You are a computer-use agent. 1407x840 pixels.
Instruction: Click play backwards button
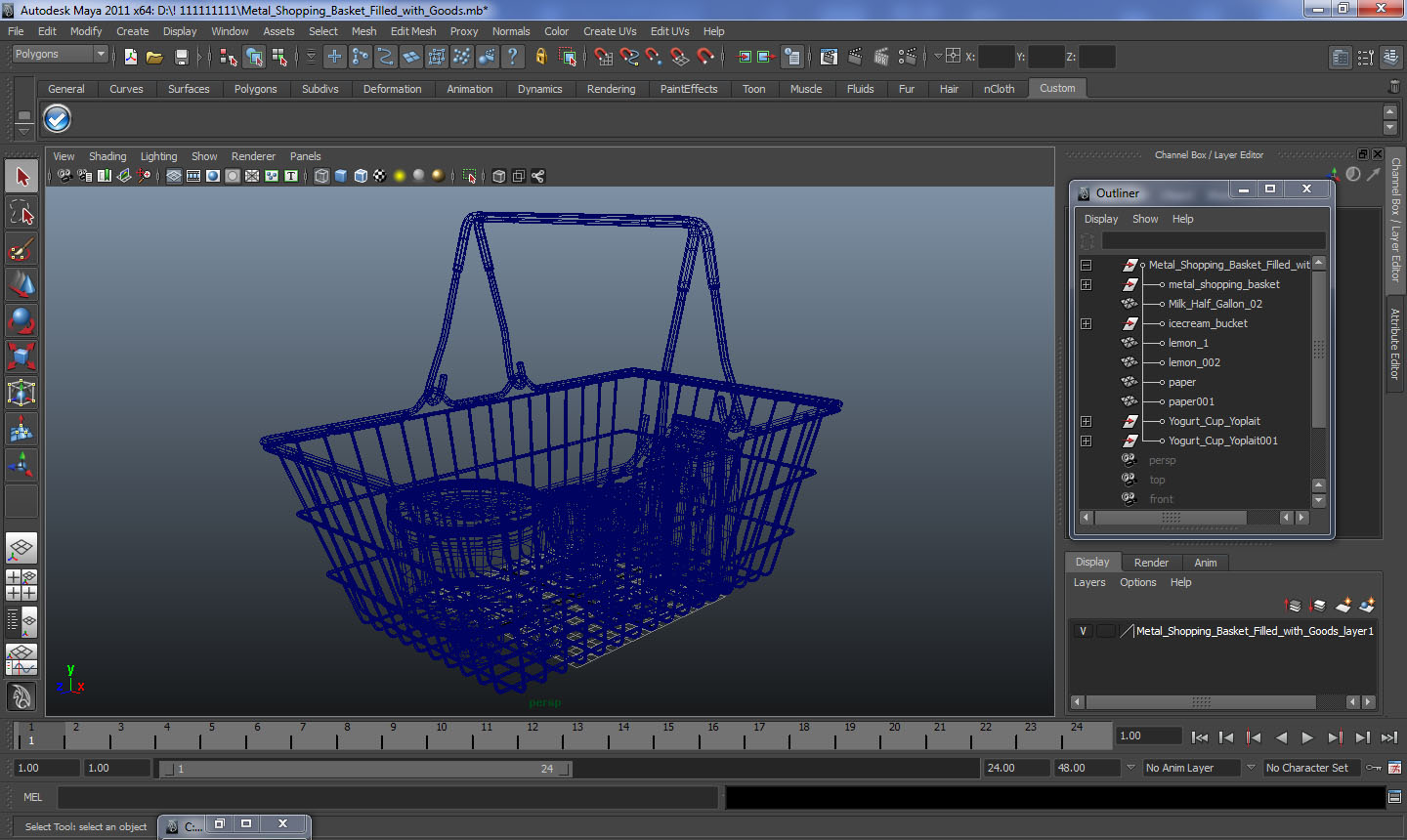click(1281, 737)
